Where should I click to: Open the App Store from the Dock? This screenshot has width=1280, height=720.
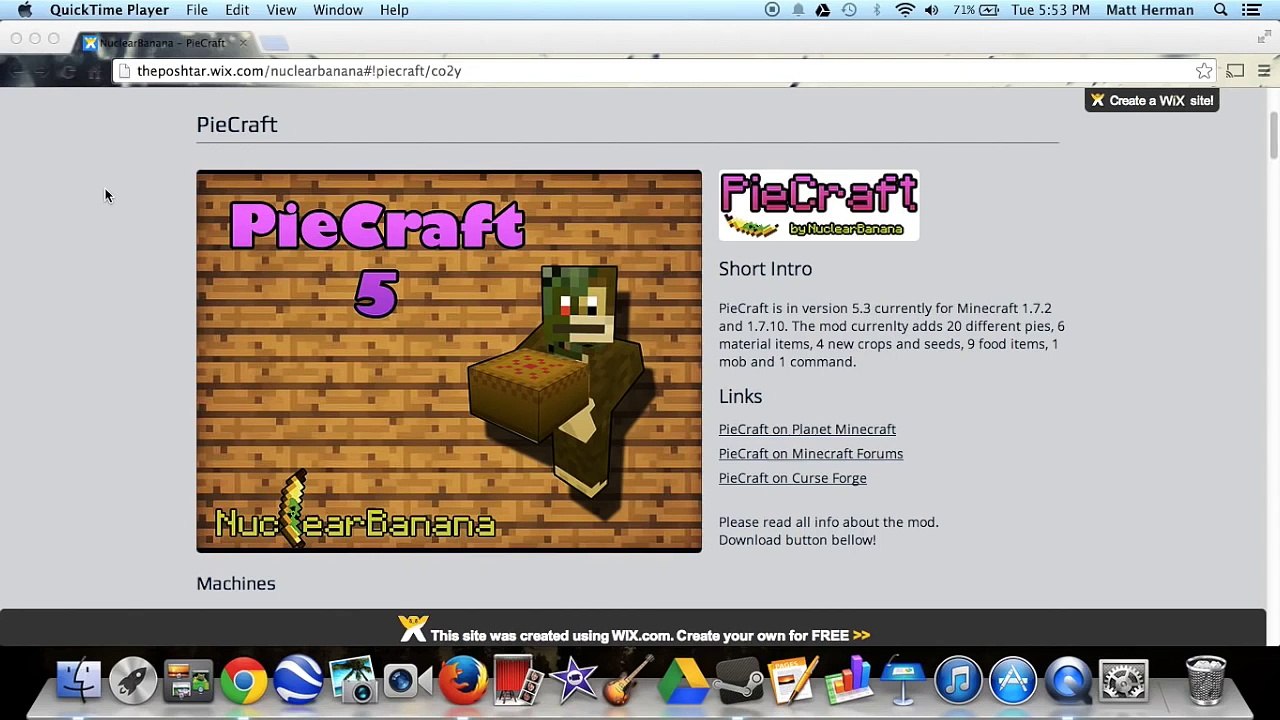(1013, 681)
